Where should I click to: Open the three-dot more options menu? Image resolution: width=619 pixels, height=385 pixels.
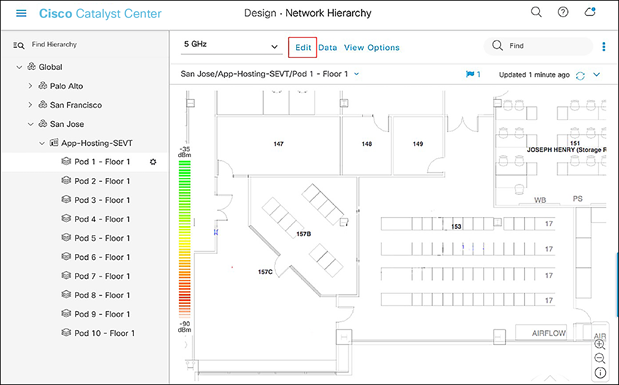pyautogui.click(x=604, y=47)
